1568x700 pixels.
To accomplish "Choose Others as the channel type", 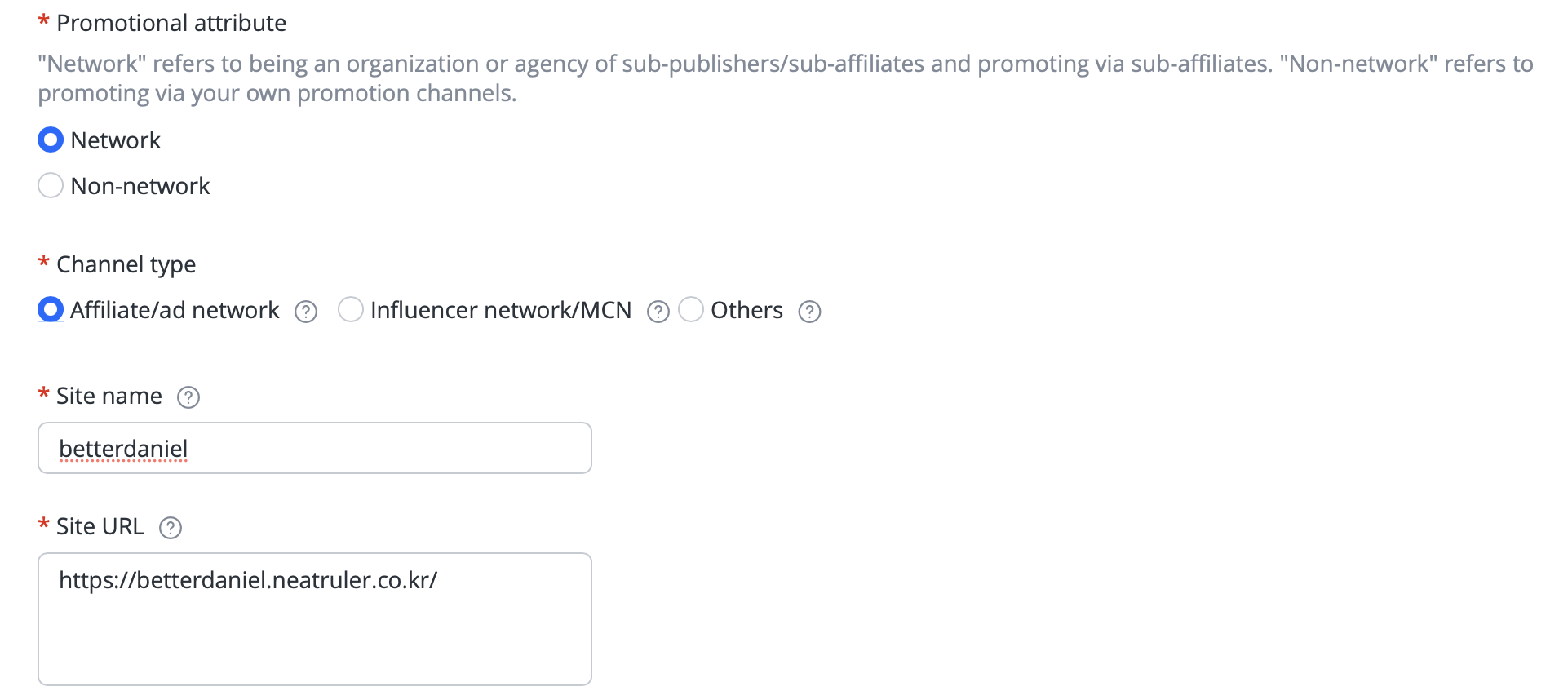I will tap(691, 310).
